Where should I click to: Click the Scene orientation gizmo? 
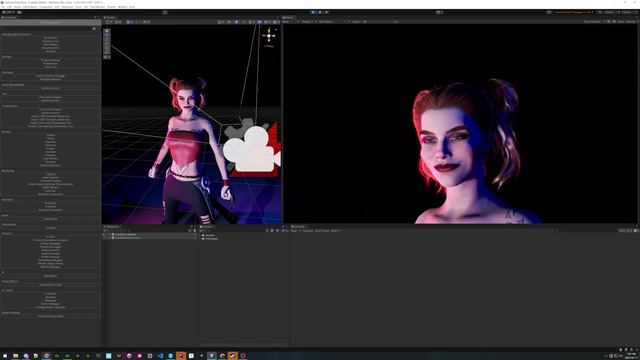(x=269, y=36)
